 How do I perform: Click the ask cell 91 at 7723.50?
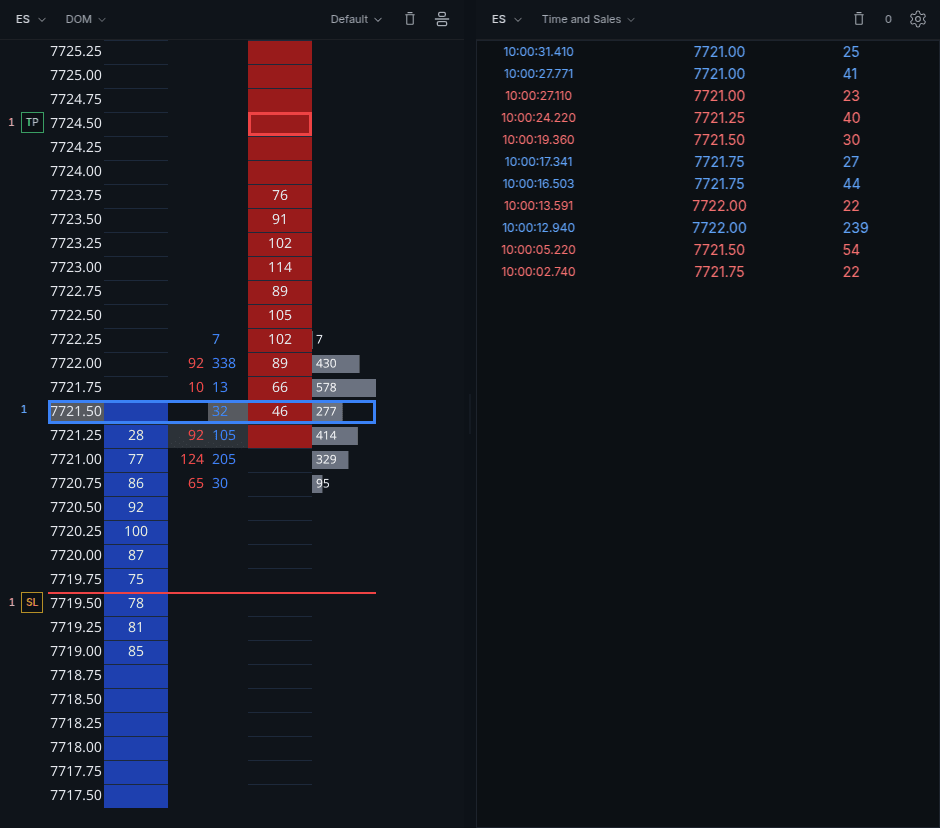[280, 219]
